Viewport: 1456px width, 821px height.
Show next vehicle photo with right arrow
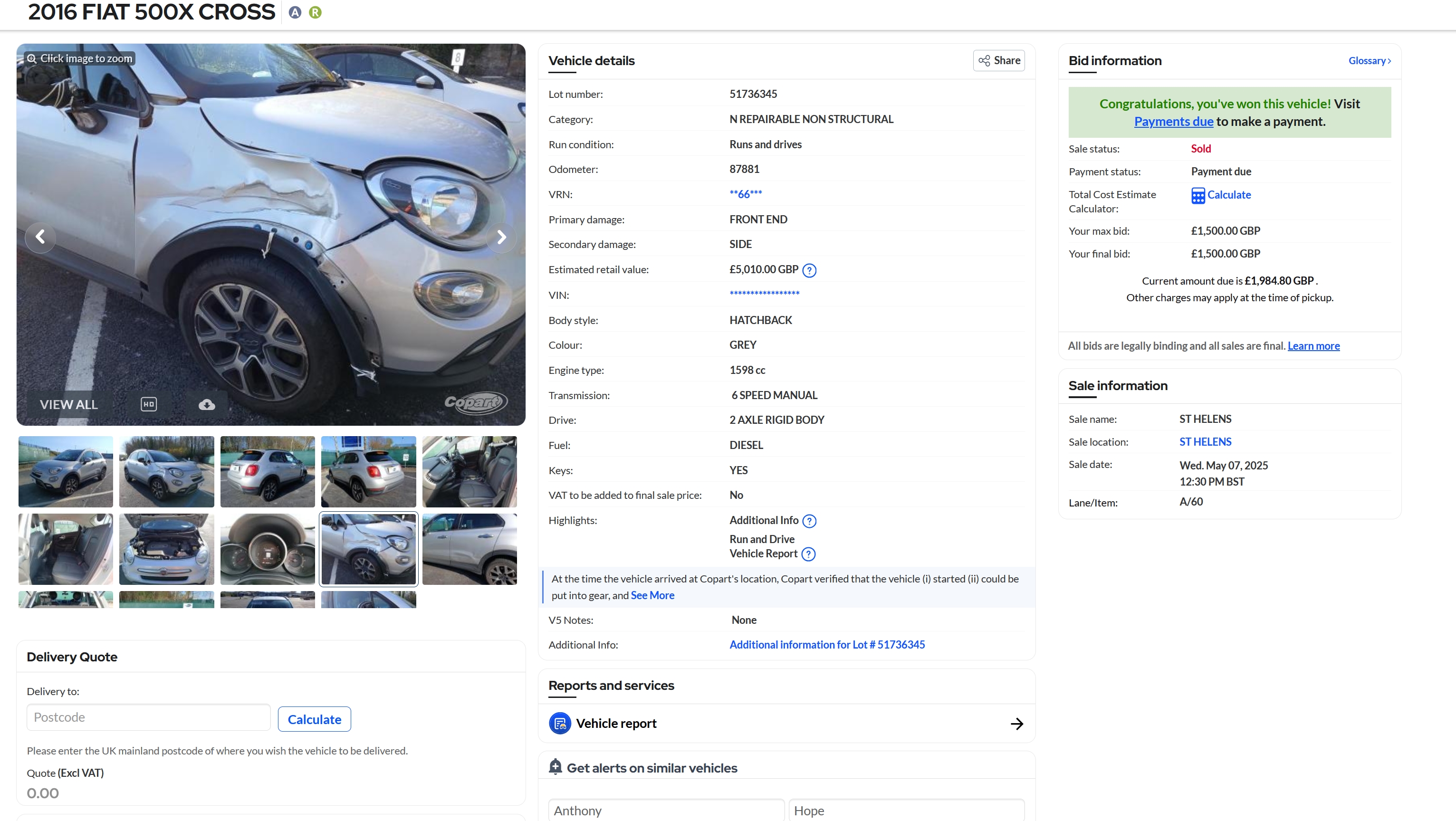click(501, 237)
